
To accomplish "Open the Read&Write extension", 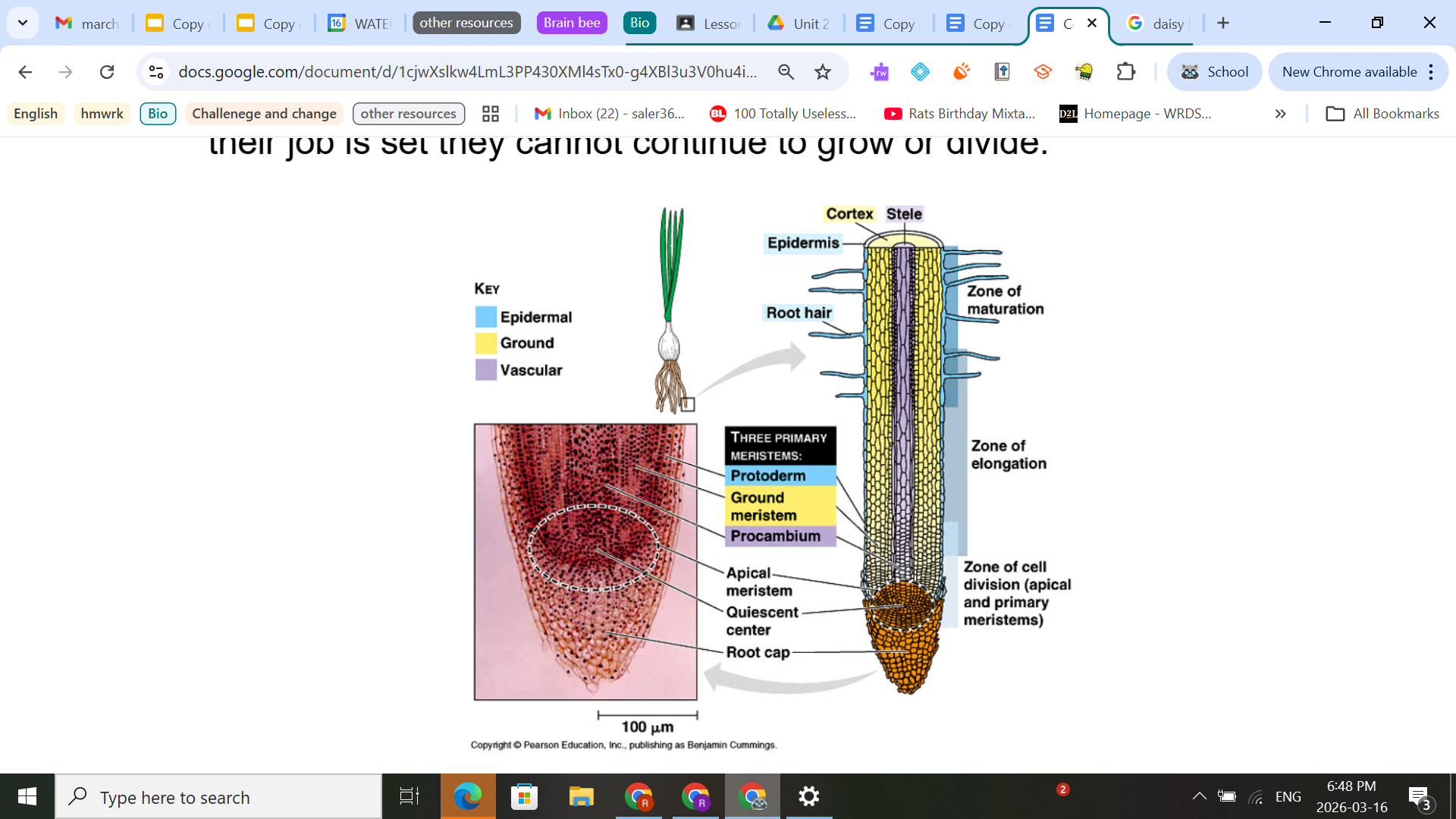I will [x=880, y=72].
